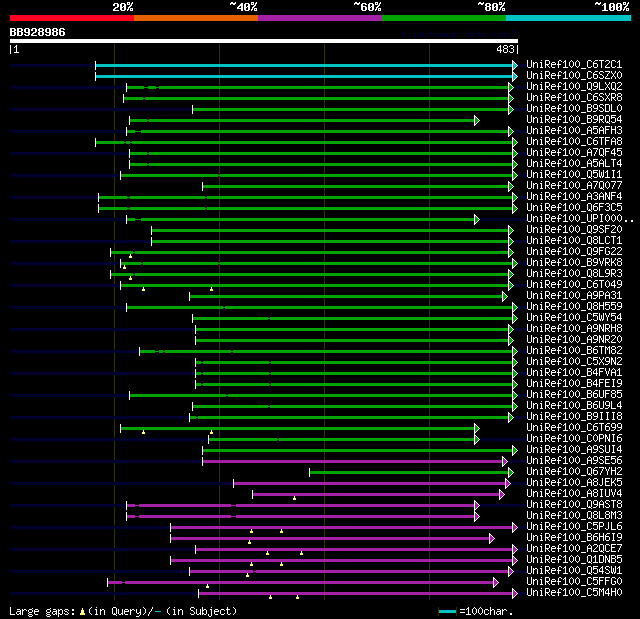The width and height of the screenshot is (640, 619).
Task: Click the UniRef100_C5FFG0 text
Action: coord(574,582)
